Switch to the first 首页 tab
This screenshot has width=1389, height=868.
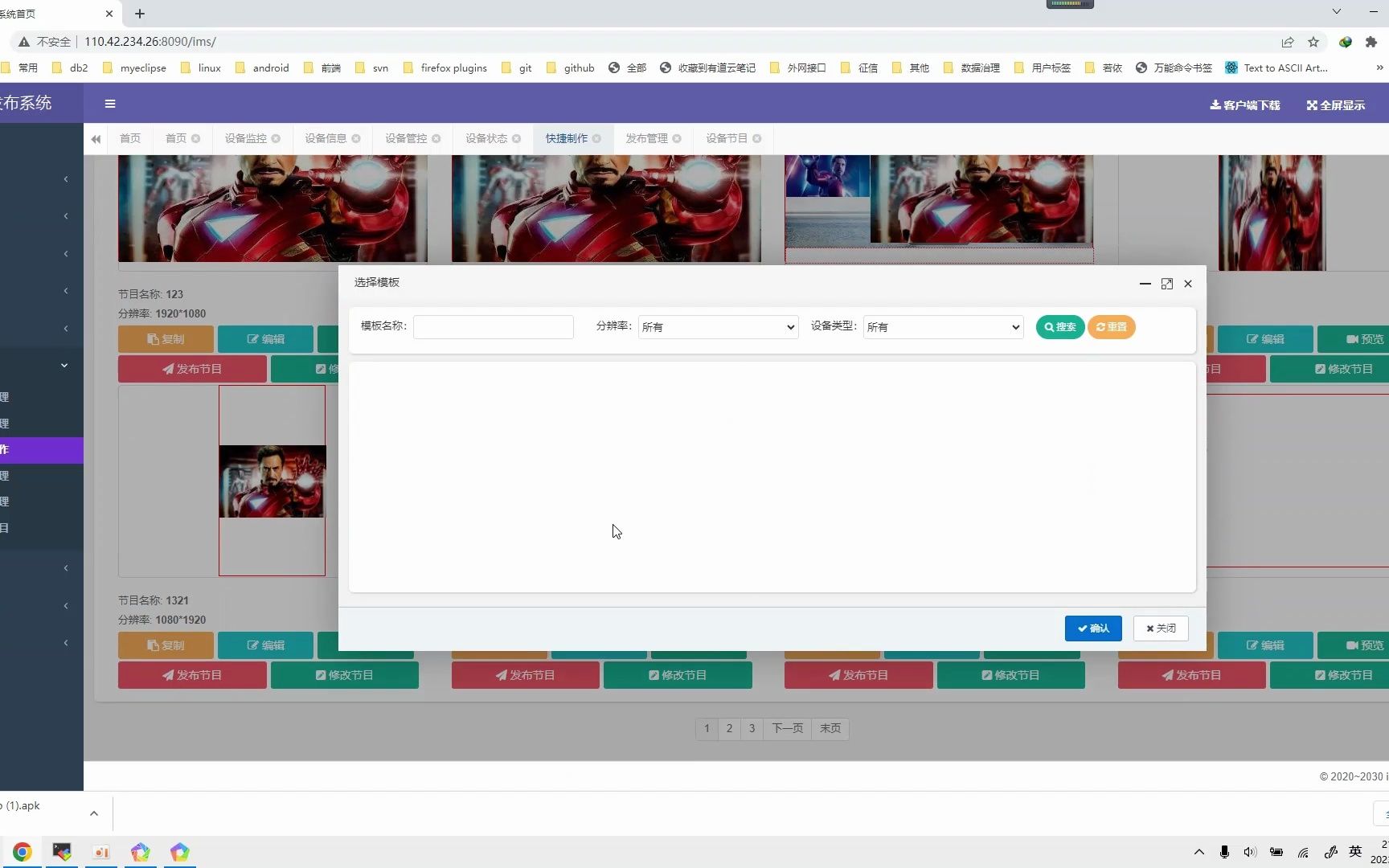coord(130,138)
